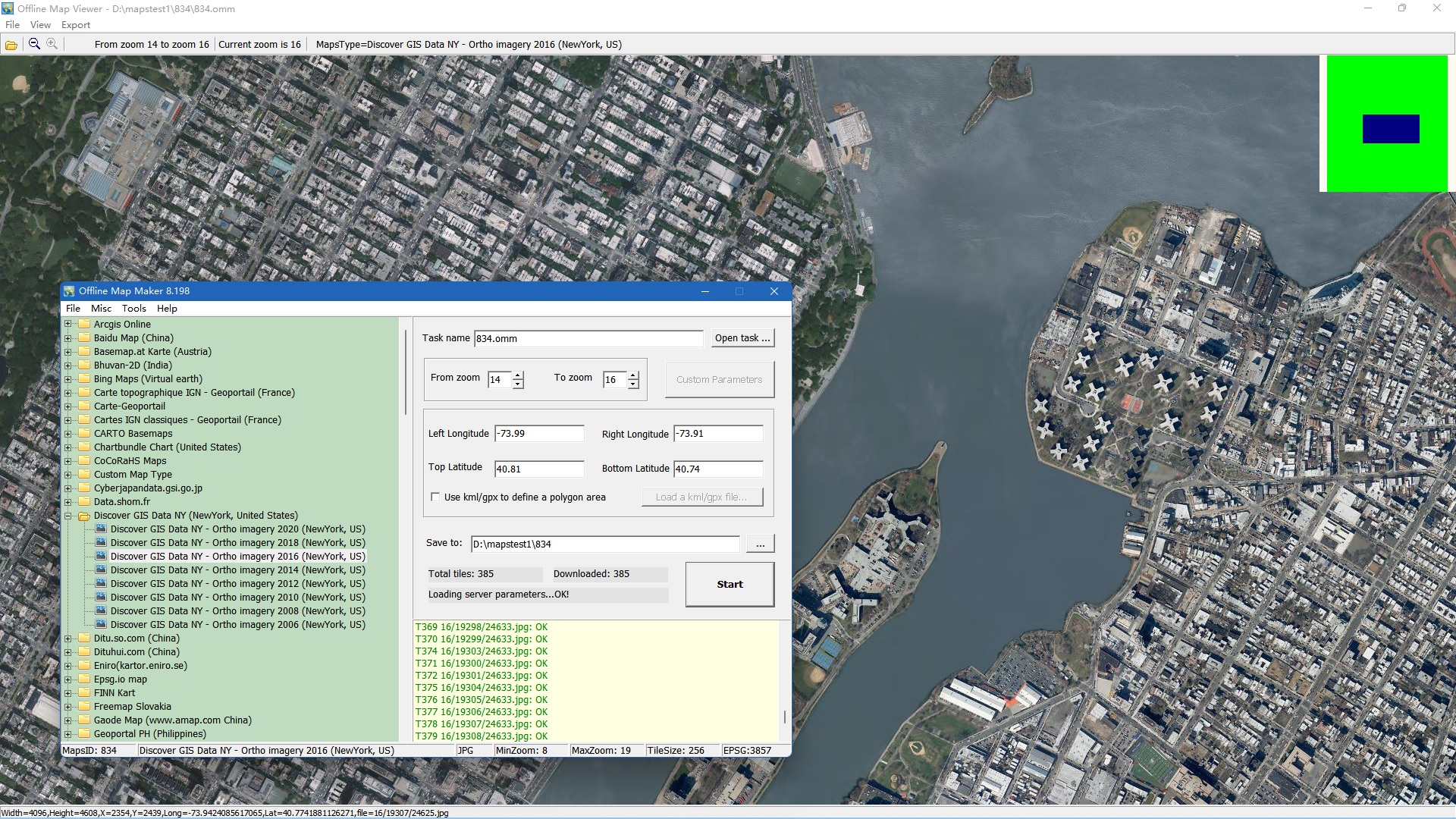Select Cyberjapandata.gsi.go.jp tree item

click(x=148, y=488)
